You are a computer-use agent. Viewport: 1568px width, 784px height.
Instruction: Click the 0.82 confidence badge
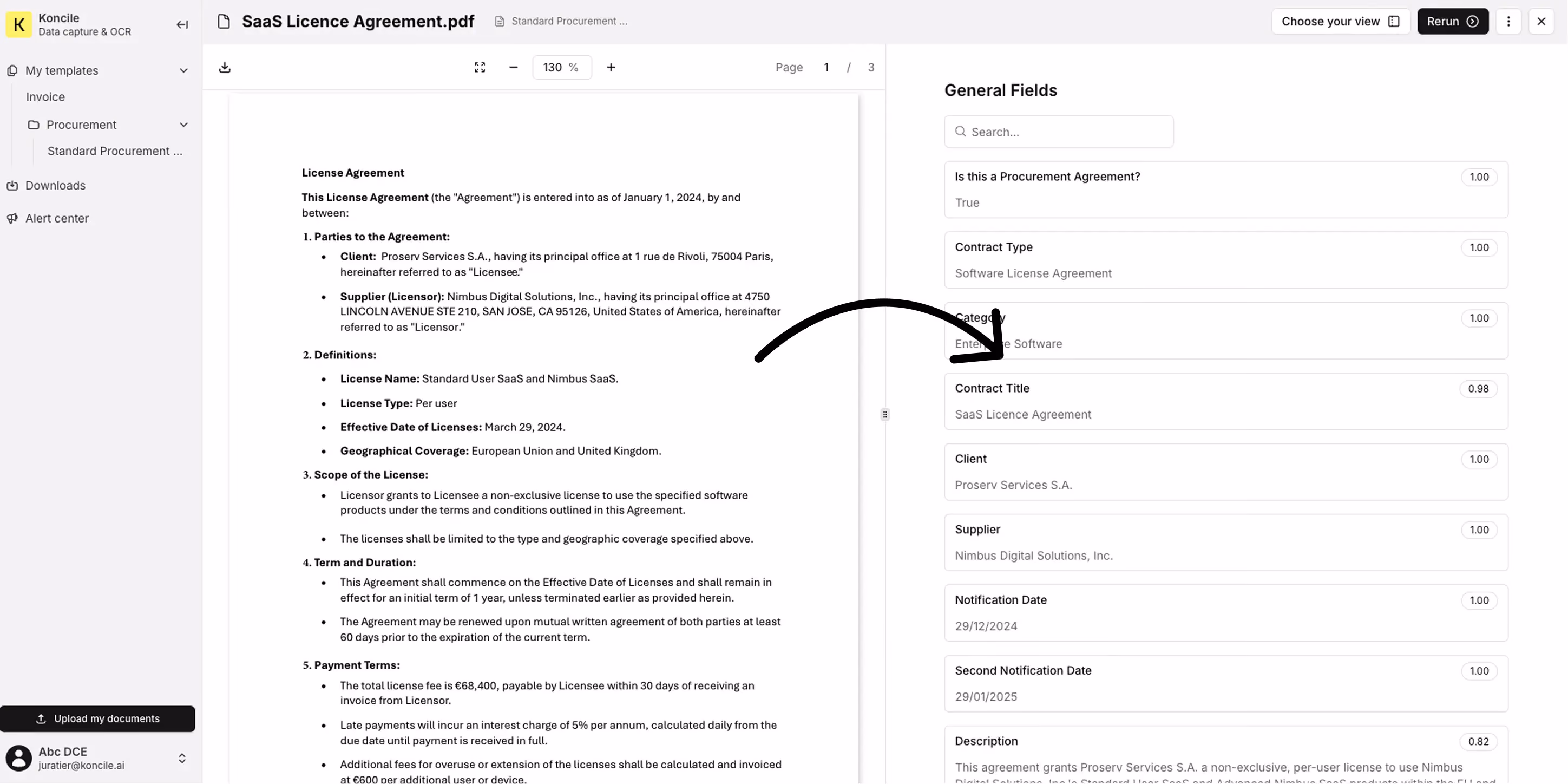coord(1478,742)
